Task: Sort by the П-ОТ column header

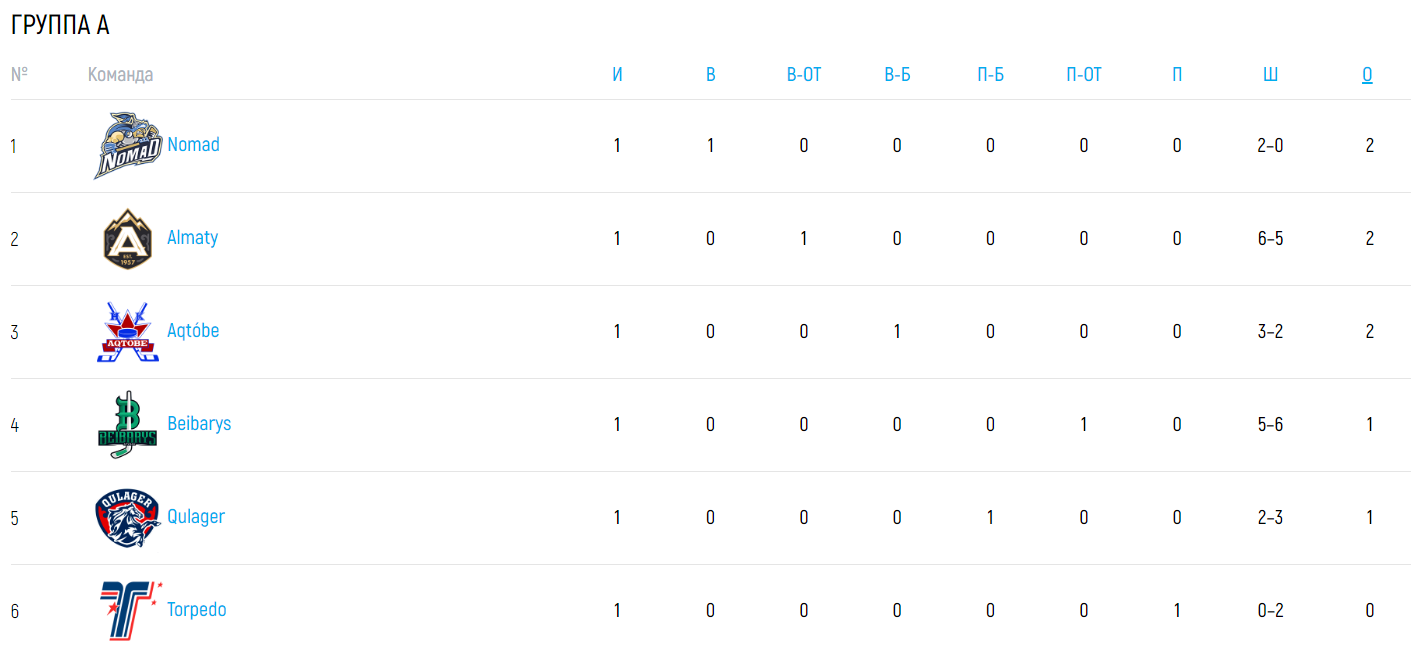Action: pos(1084,75)
